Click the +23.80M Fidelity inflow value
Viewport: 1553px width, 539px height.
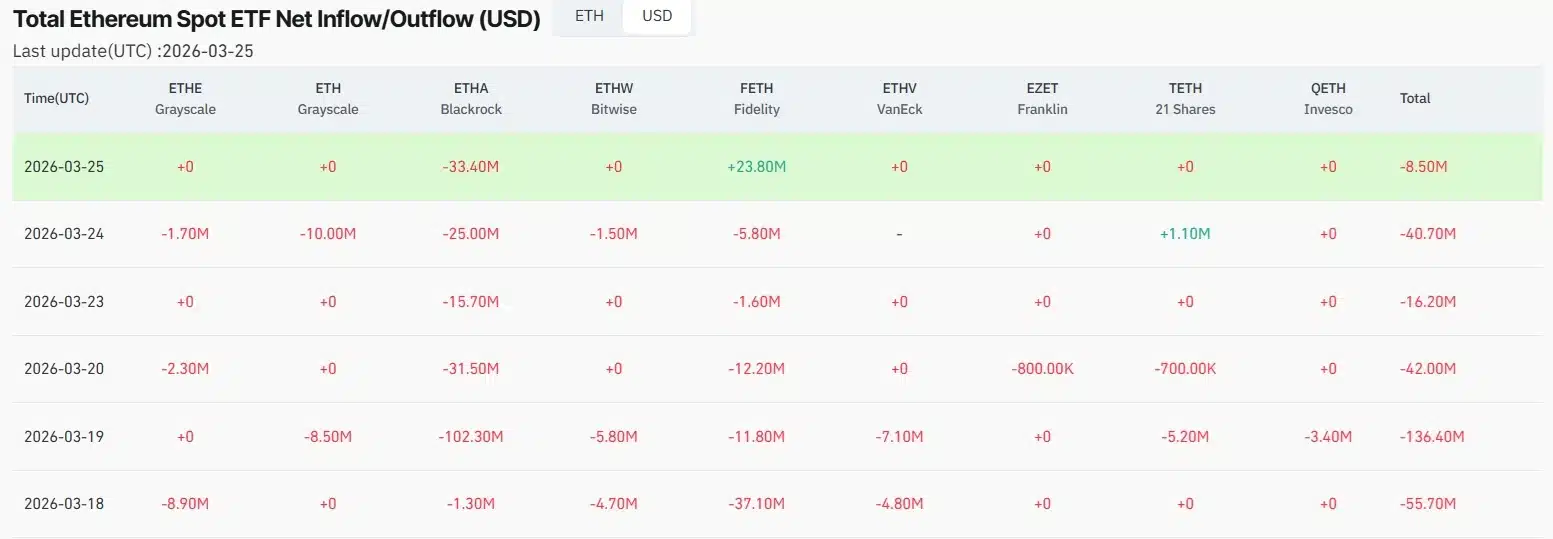[756, 166]
